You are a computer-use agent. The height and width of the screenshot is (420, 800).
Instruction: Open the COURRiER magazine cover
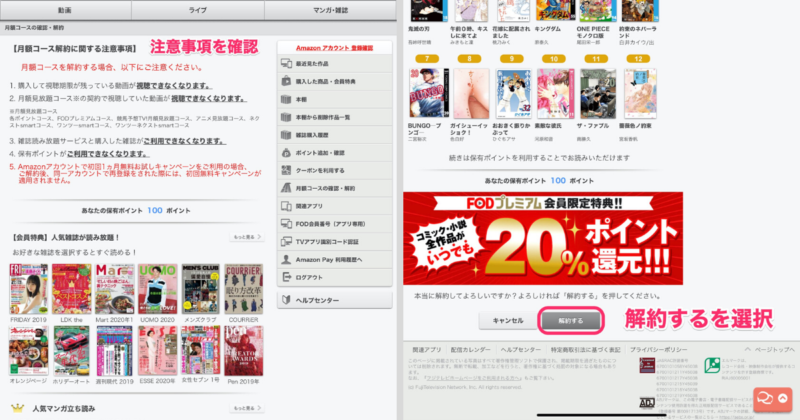(x=243, y=289)
